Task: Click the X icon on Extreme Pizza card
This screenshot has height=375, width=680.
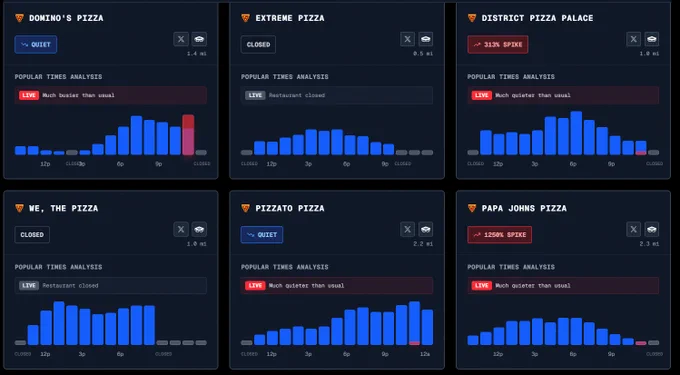Action: pos(407,39)
